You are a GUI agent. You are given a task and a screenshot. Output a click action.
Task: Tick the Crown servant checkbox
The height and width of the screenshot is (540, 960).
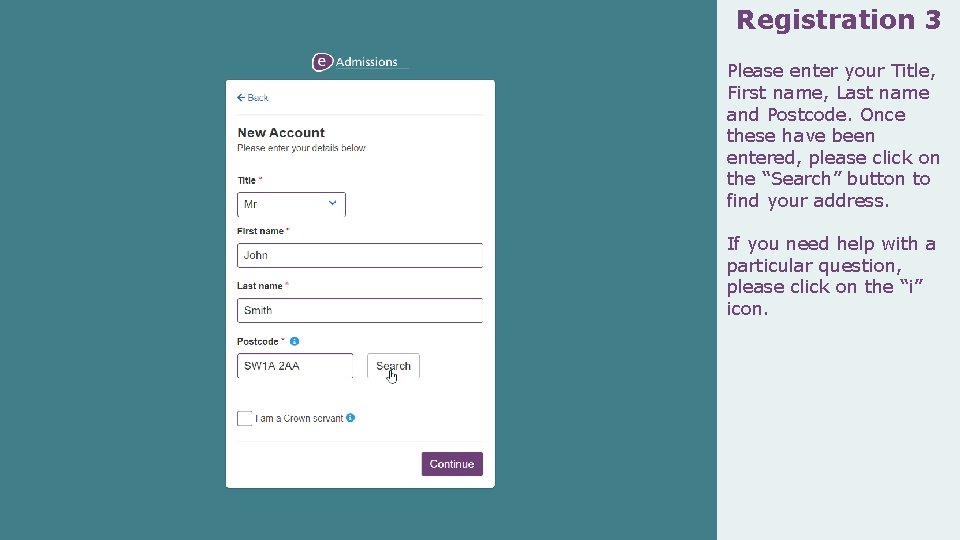click(245, 418)
